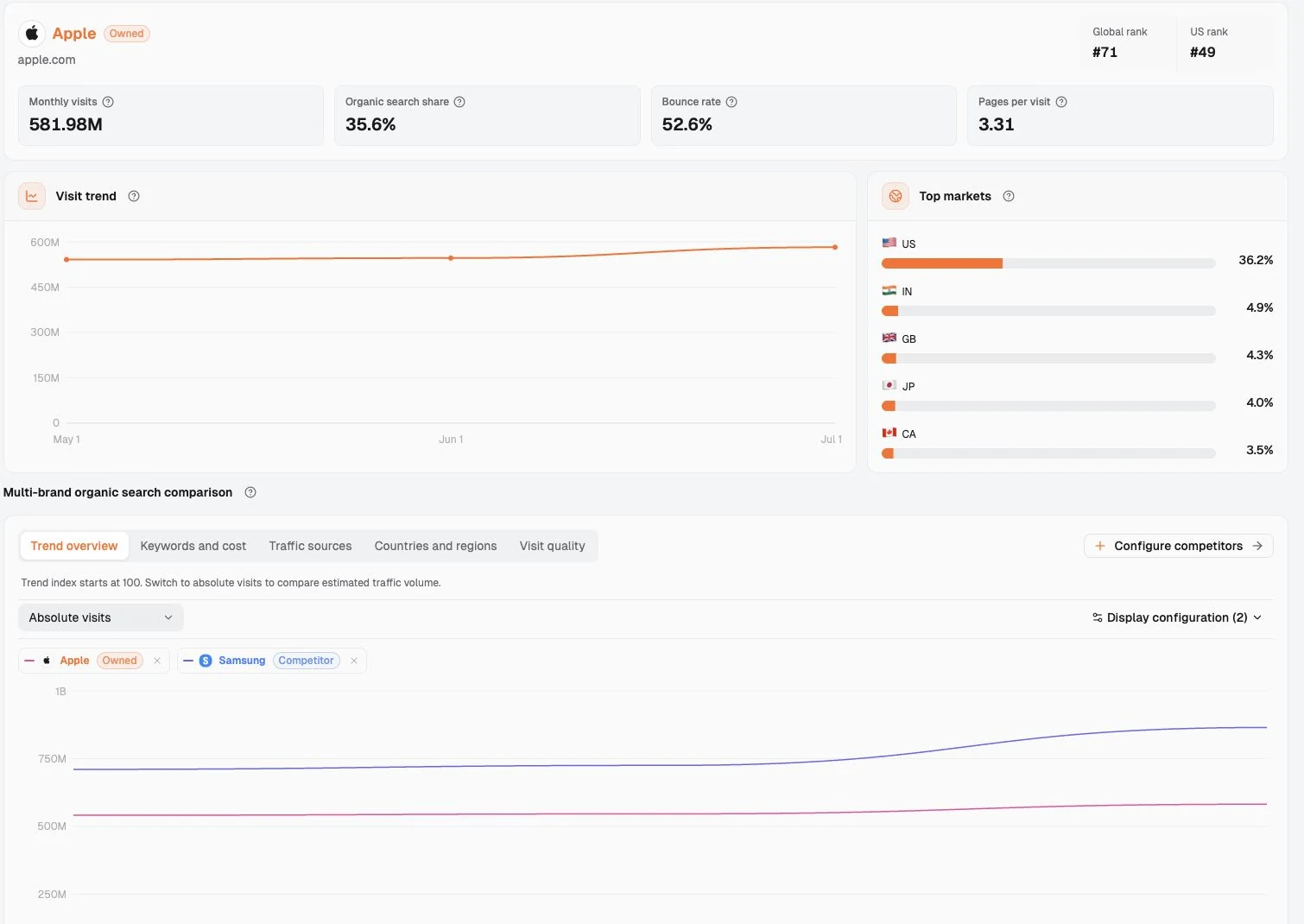This screenshot has height=924, width=1304.
Task: Click the Owned badge next to Apple heading
Action: (127, 34)
